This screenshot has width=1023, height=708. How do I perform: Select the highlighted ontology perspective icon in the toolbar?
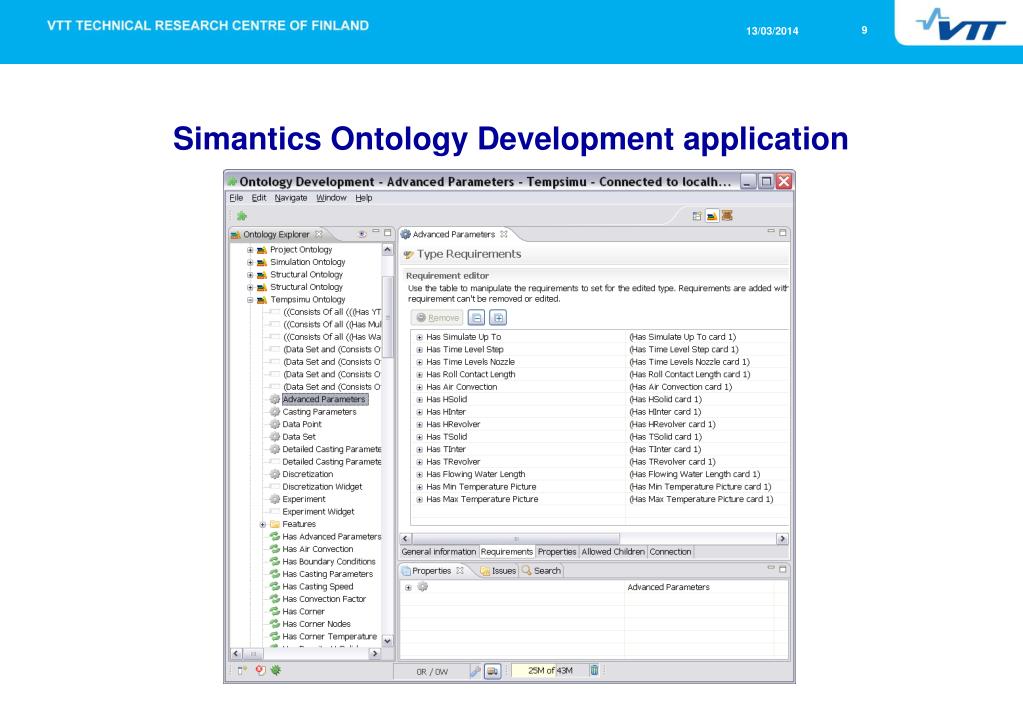click(x=712, y=216)
